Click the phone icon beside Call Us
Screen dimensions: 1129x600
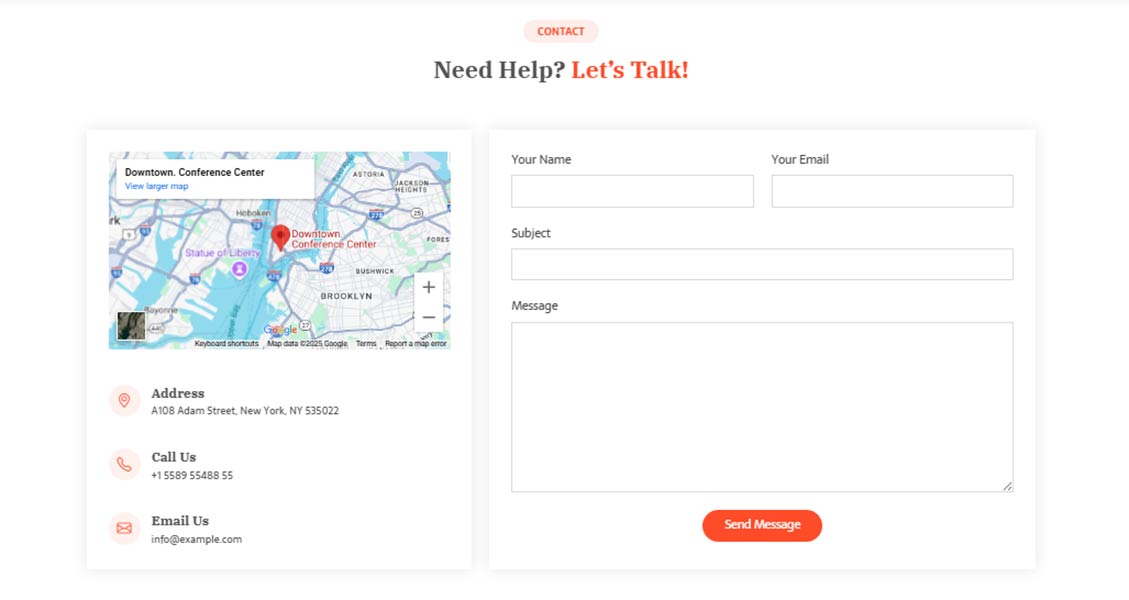click(x=124, y=465)
